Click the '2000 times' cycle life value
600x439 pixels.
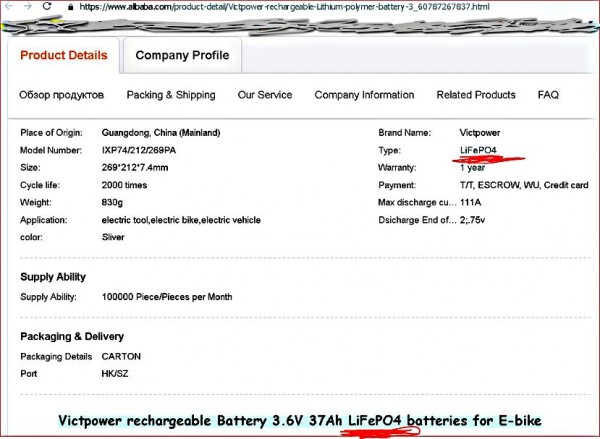point(124,185)
